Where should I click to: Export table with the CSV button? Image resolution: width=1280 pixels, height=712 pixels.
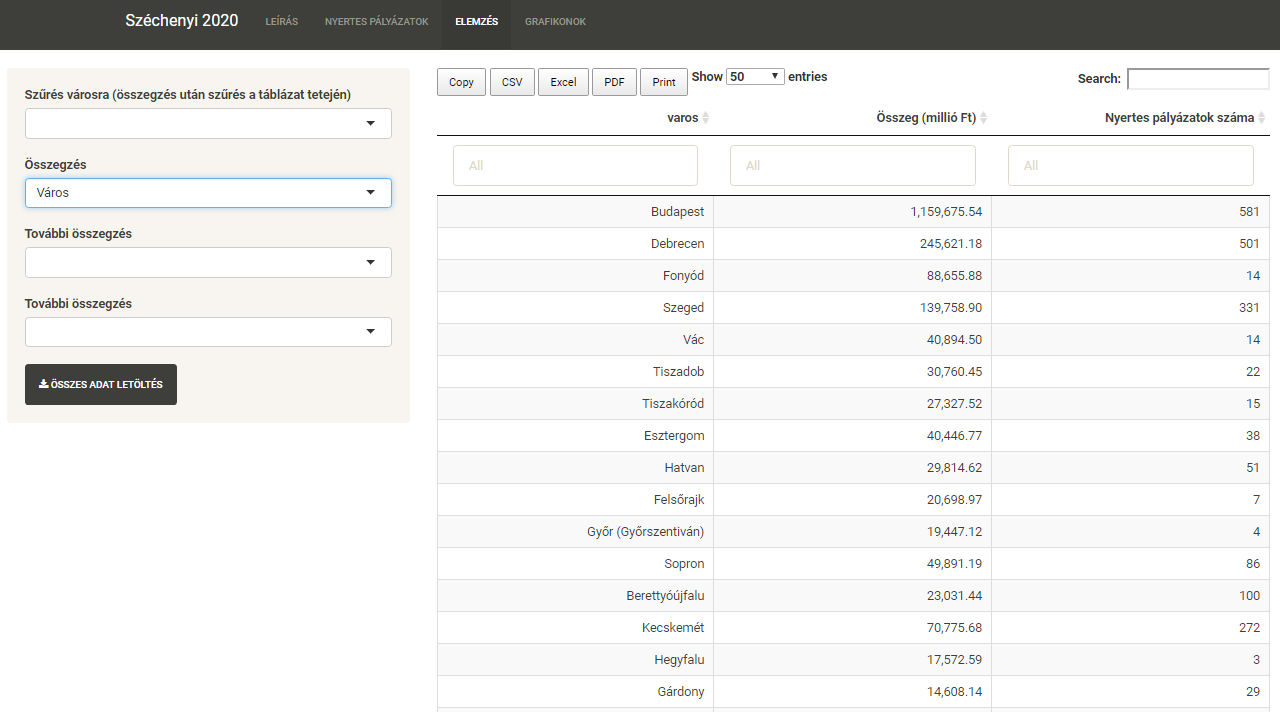(x=512, y=82)
